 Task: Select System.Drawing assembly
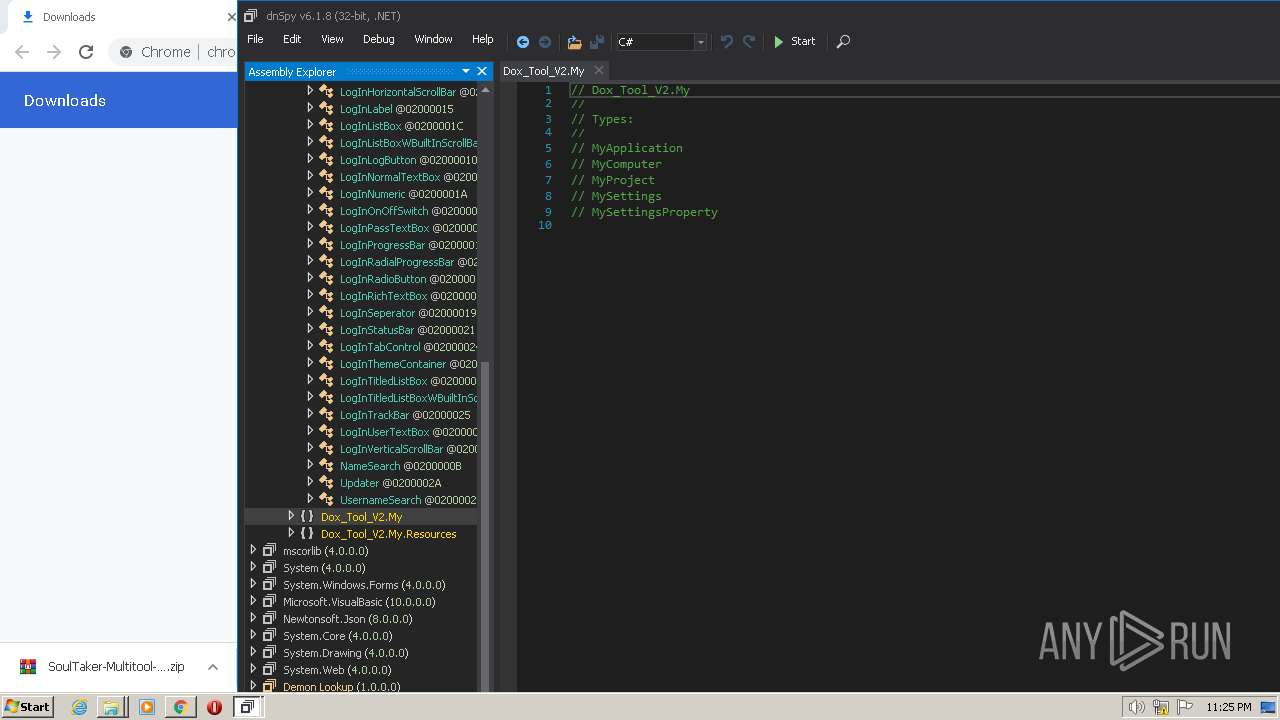tap(345, 653)
